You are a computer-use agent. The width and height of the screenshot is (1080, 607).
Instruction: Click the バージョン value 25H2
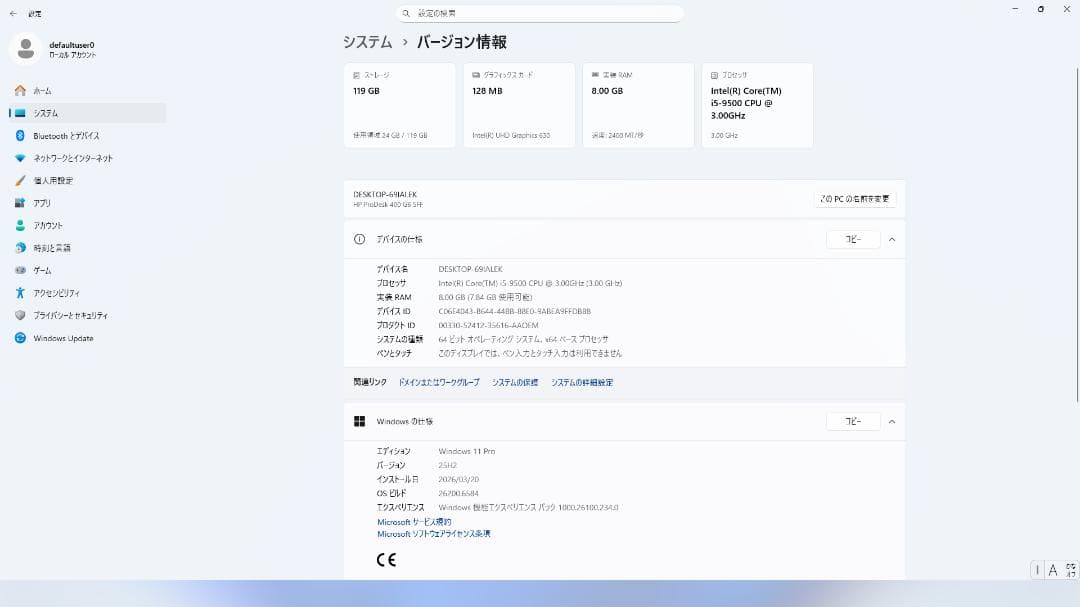pos(447,465)
